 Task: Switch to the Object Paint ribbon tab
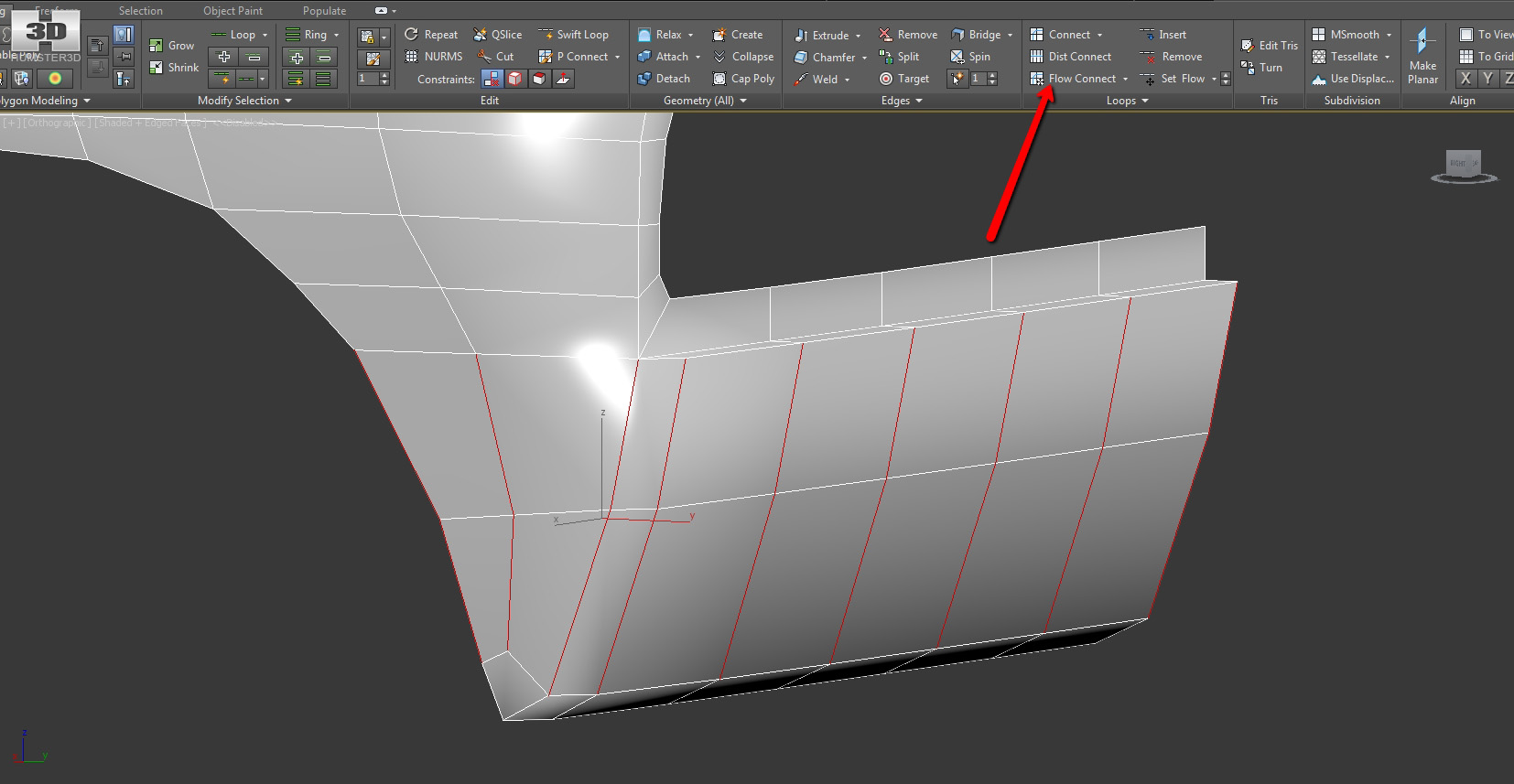tap(233, 11)
